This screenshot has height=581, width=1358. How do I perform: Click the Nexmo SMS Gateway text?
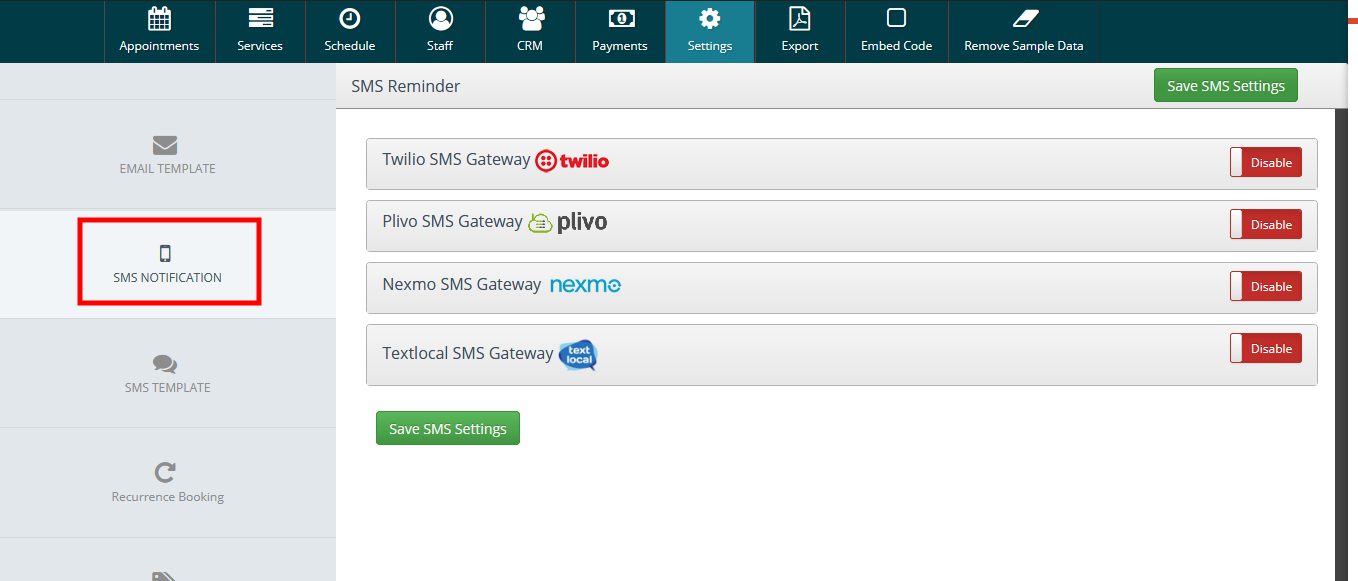coord(461,284)
